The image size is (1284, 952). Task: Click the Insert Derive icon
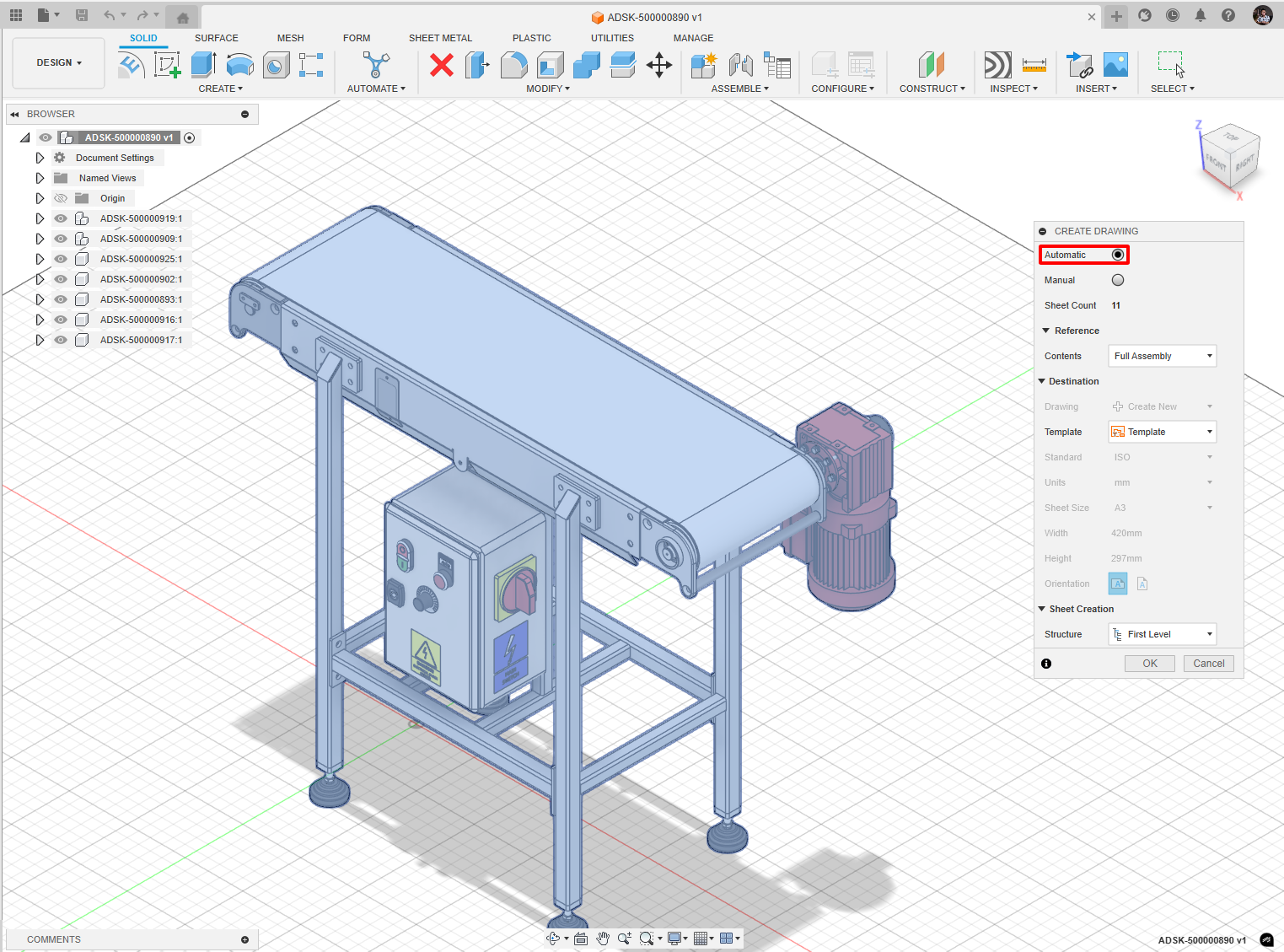[x=1079, y=65]
